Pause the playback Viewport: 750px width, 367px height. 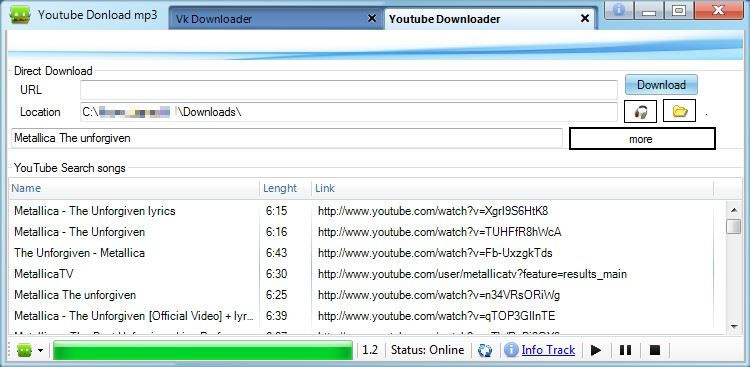pos(625,350)
